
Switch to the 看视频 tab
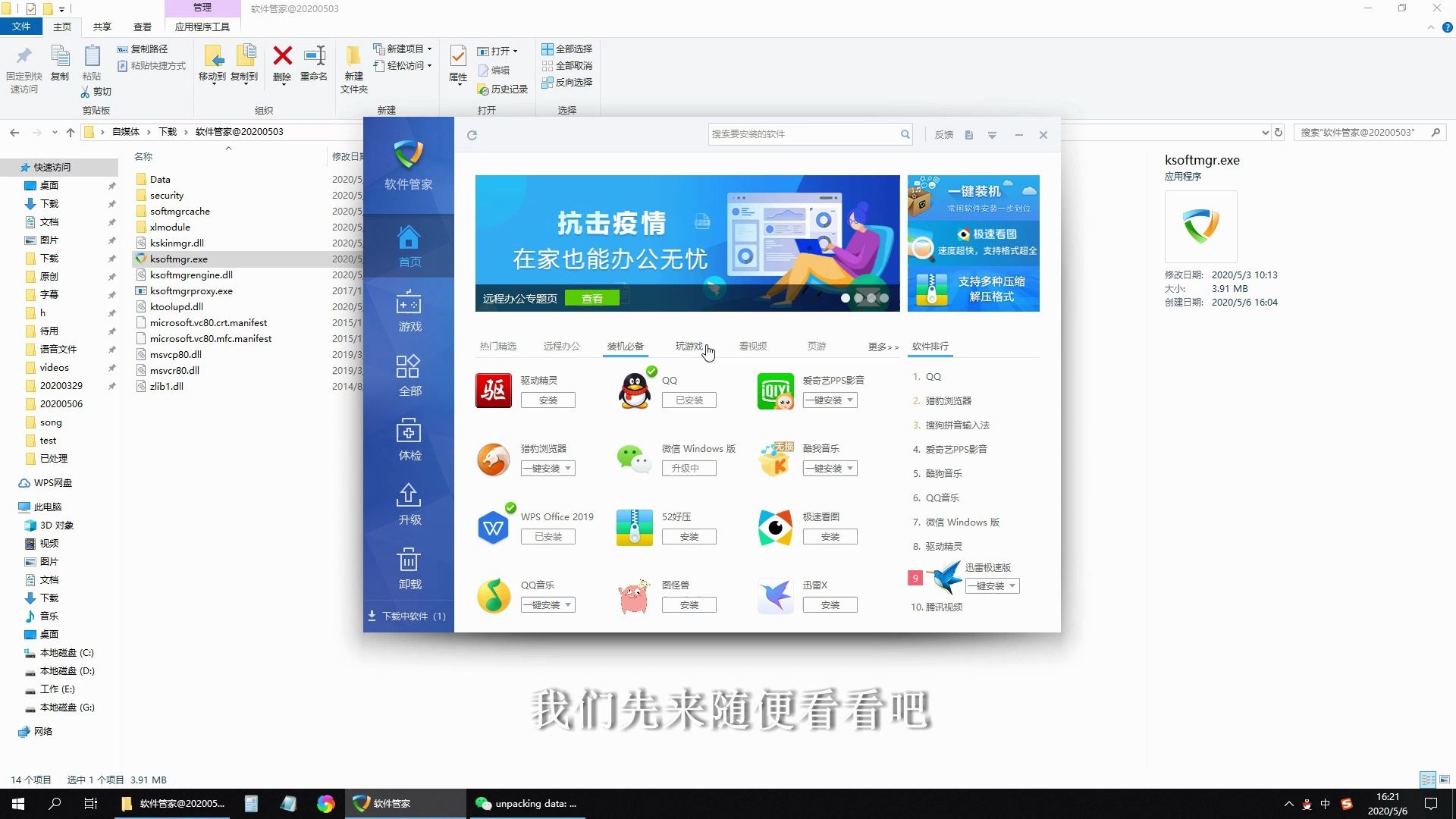tap(753, 347)
